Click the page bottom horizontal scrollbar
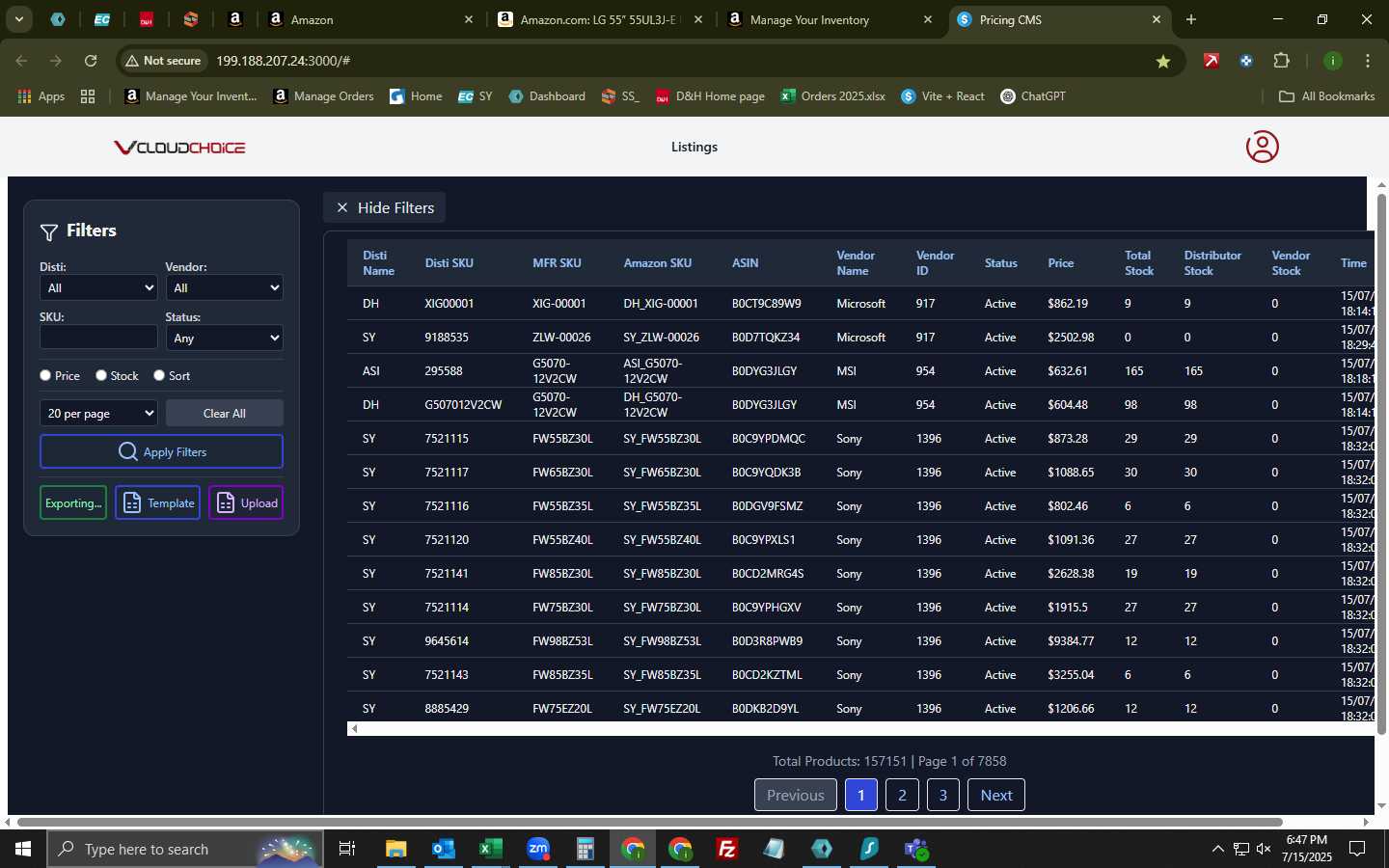 click(x=649, y=823)
